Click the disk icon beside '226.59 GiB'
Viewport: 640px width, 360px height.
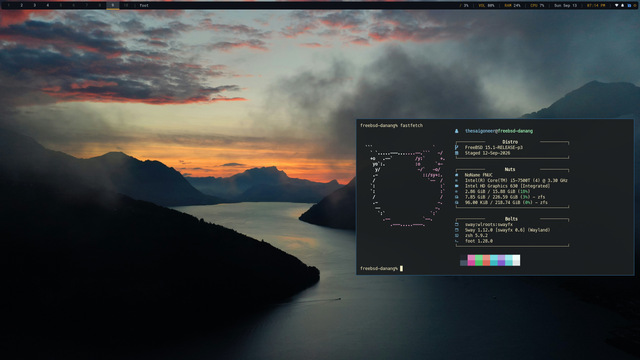[456, 197]
